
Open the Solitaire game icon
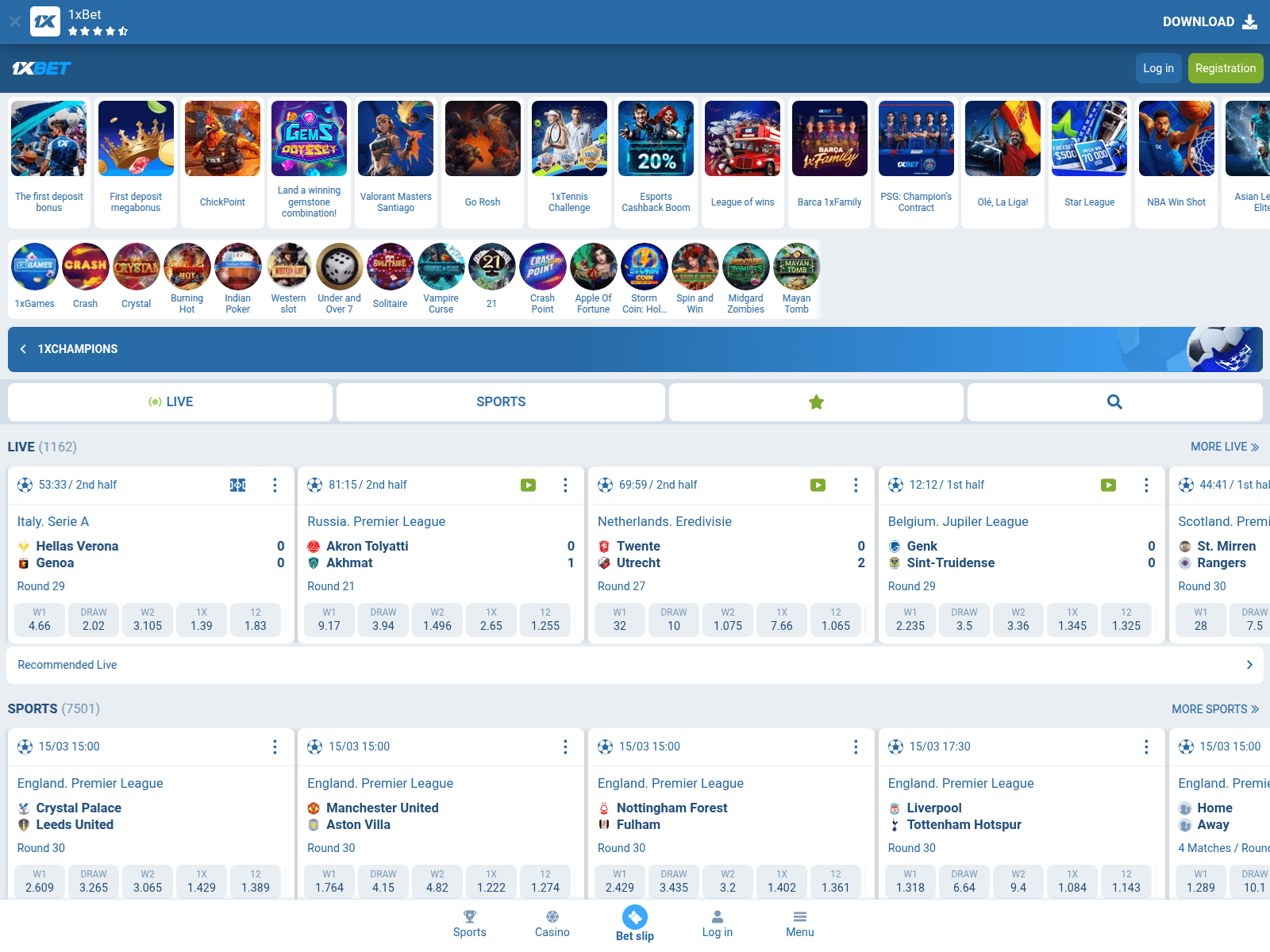[x=390, y=267]
